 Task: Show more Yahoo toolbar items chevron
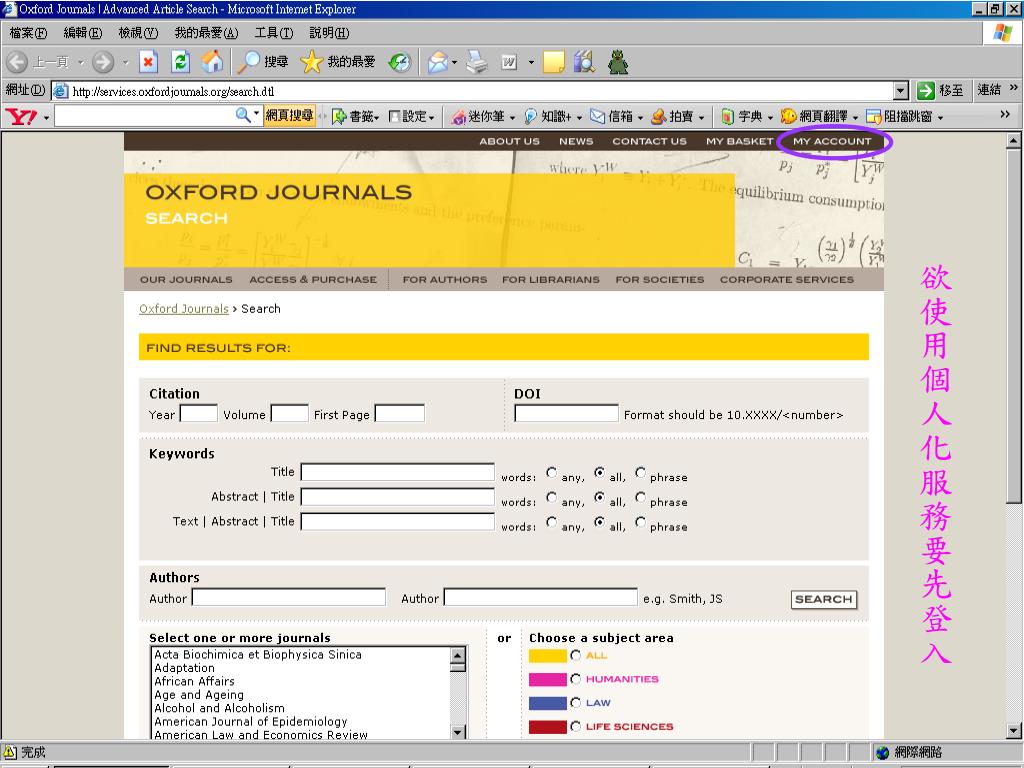point(1005,115)
